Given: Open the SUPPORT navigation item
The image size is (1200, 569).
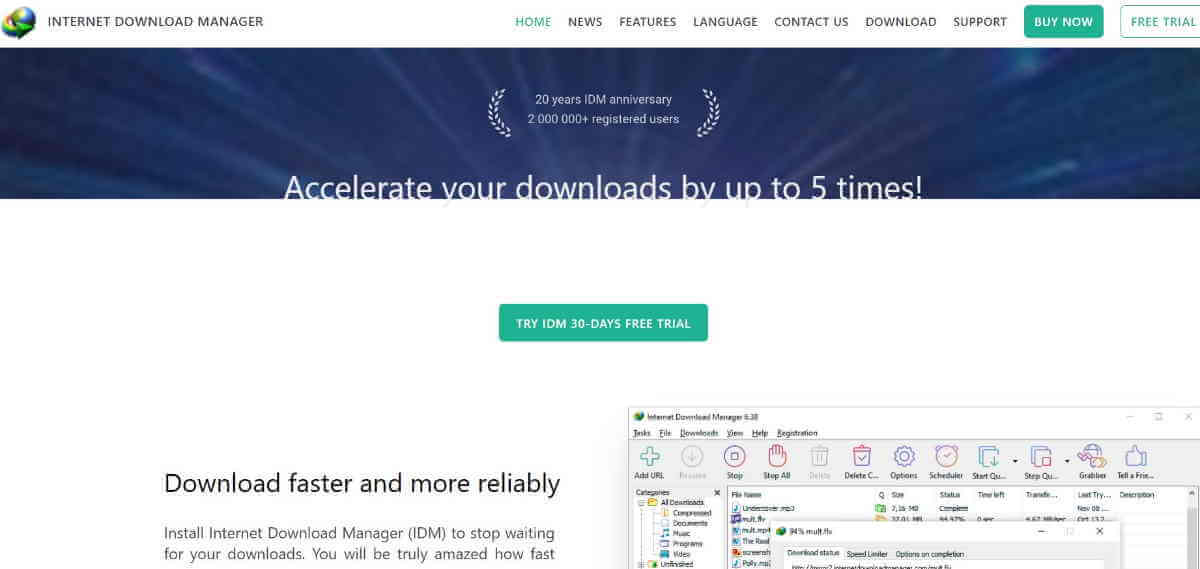Looking at the screenshot, I should point(980,21).
